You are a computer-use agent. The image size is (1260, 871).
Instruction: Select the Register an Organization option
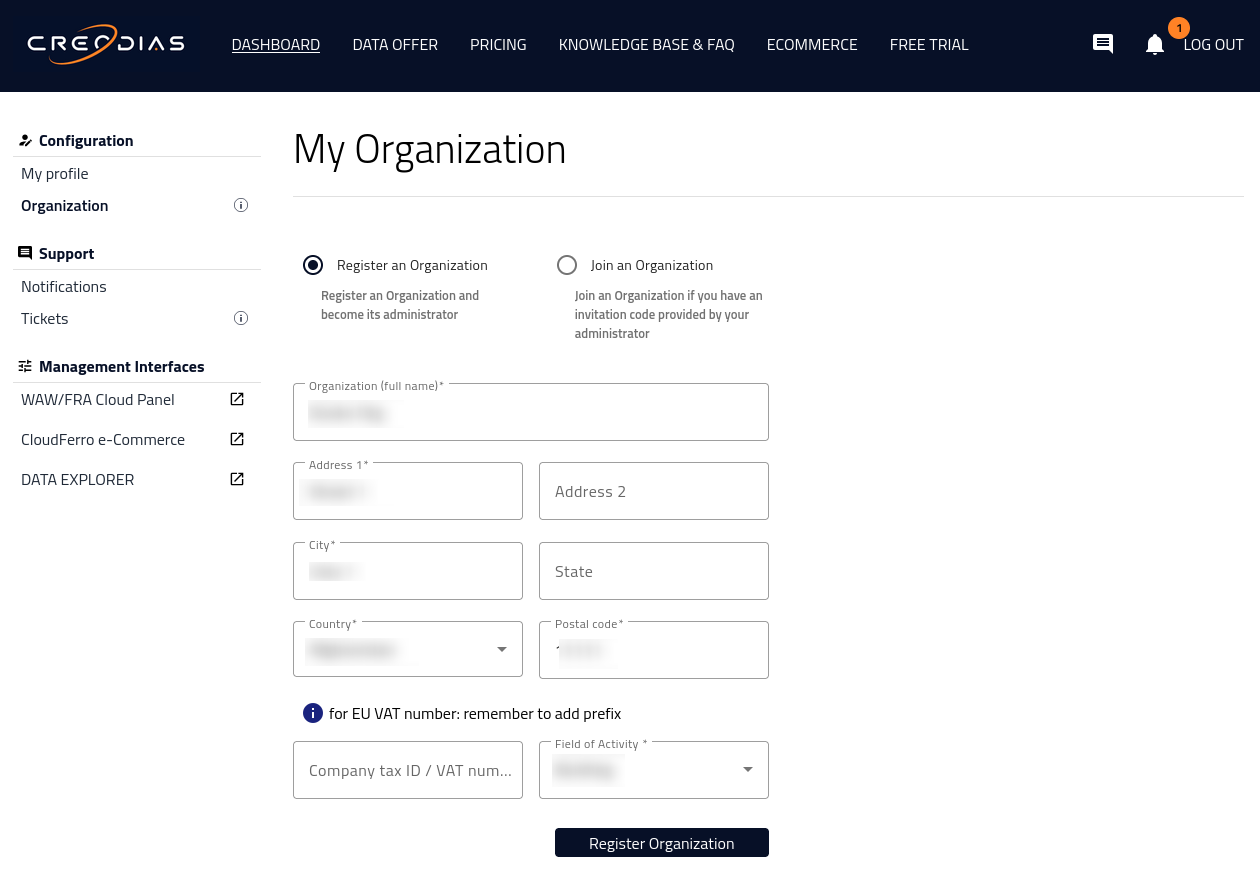click(313, 265)
